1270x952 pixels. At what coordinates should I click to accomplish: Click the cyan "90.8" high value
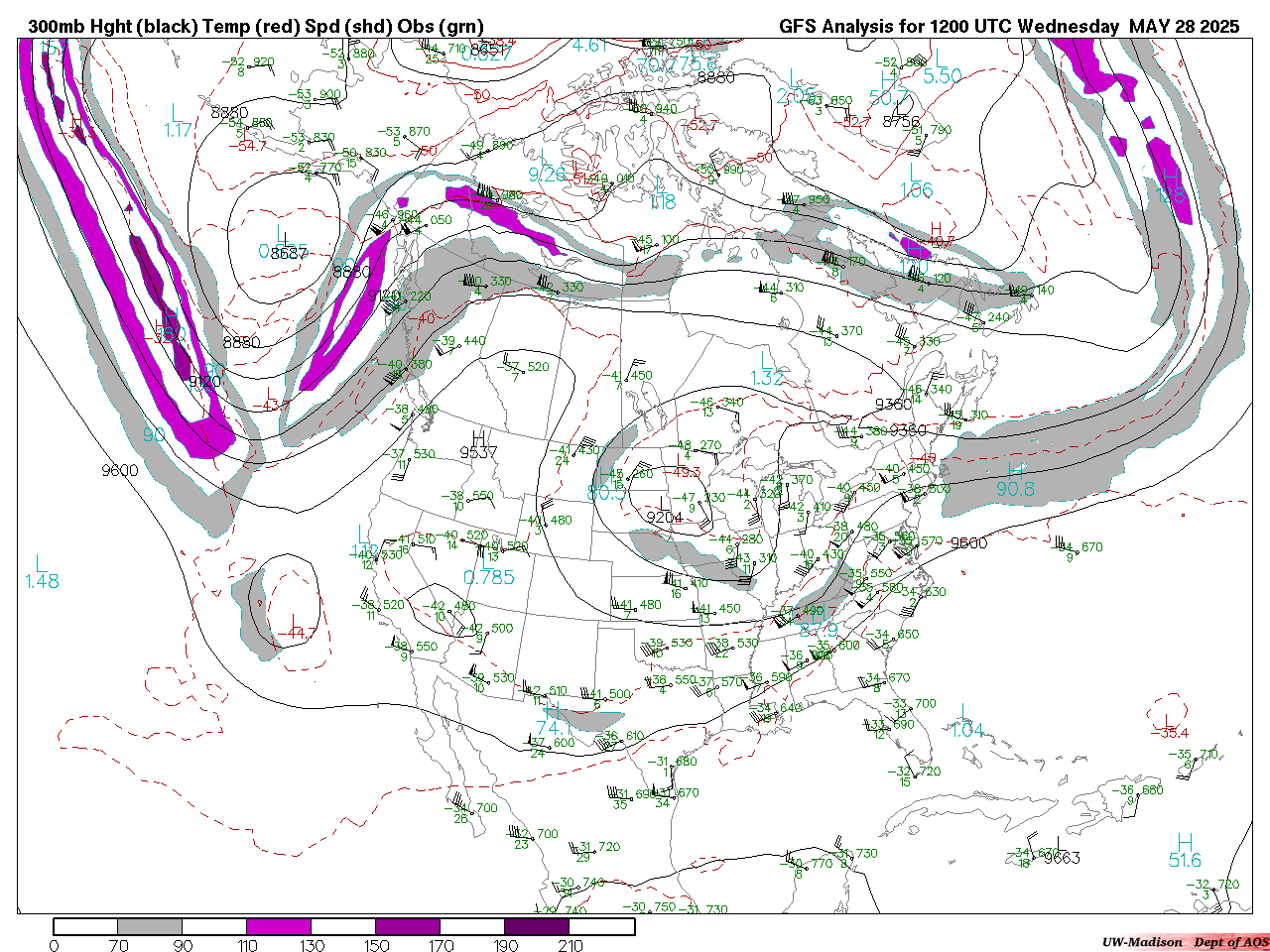1016,489
